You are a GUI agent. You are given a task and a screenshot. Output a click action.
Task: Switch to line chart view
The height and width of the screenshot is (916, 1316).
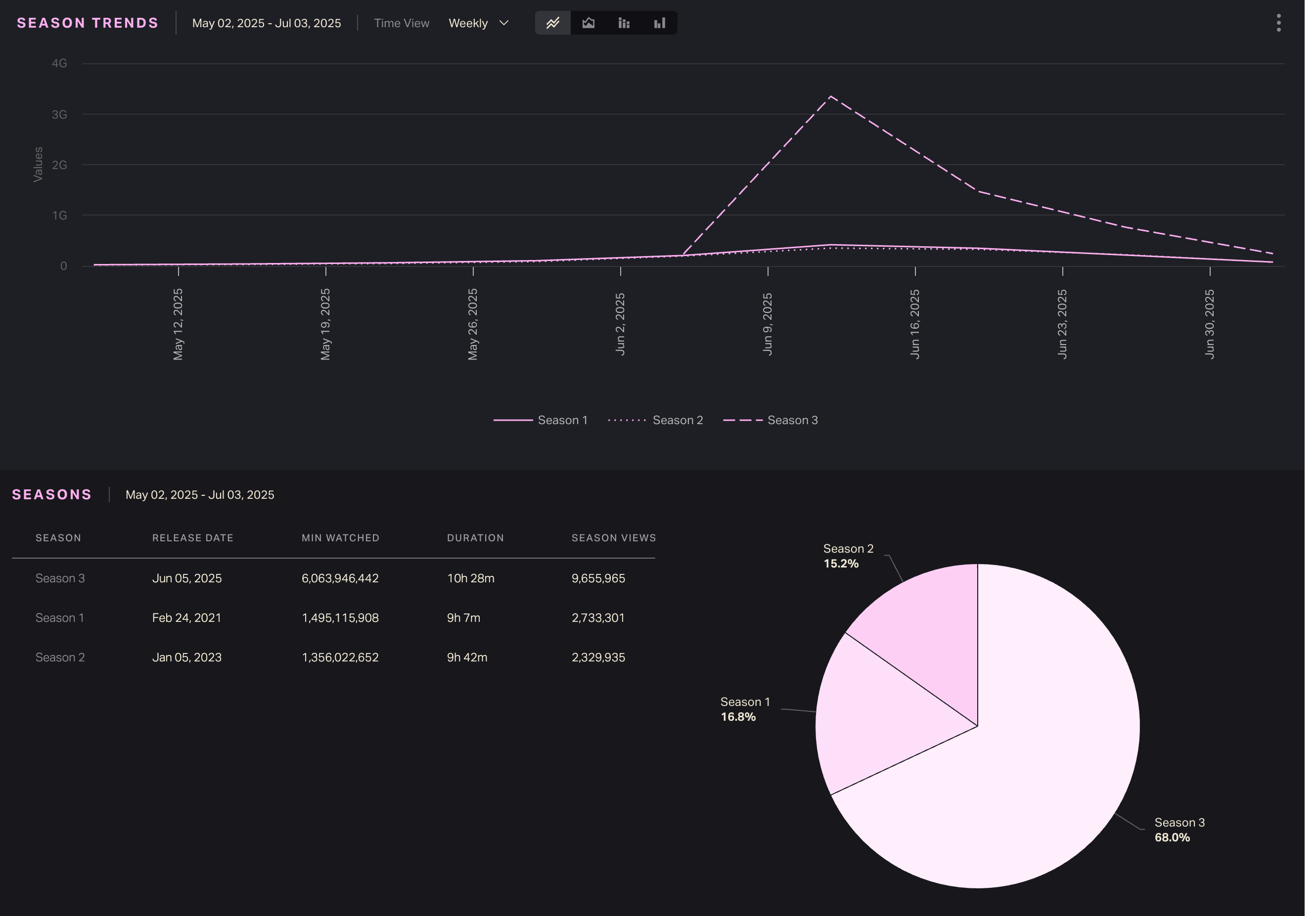tap(552, 23)
